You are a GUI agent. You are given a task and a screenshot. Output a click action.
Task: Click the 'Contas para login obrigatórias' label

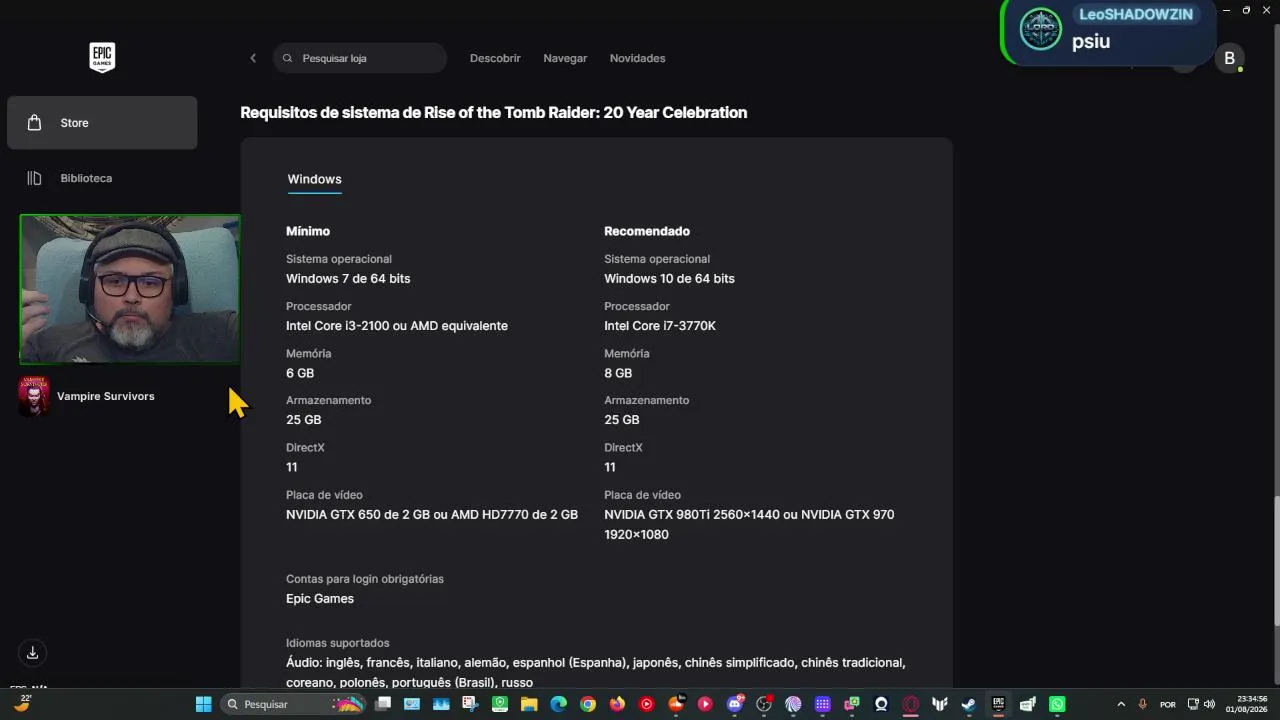pos(365,579)
